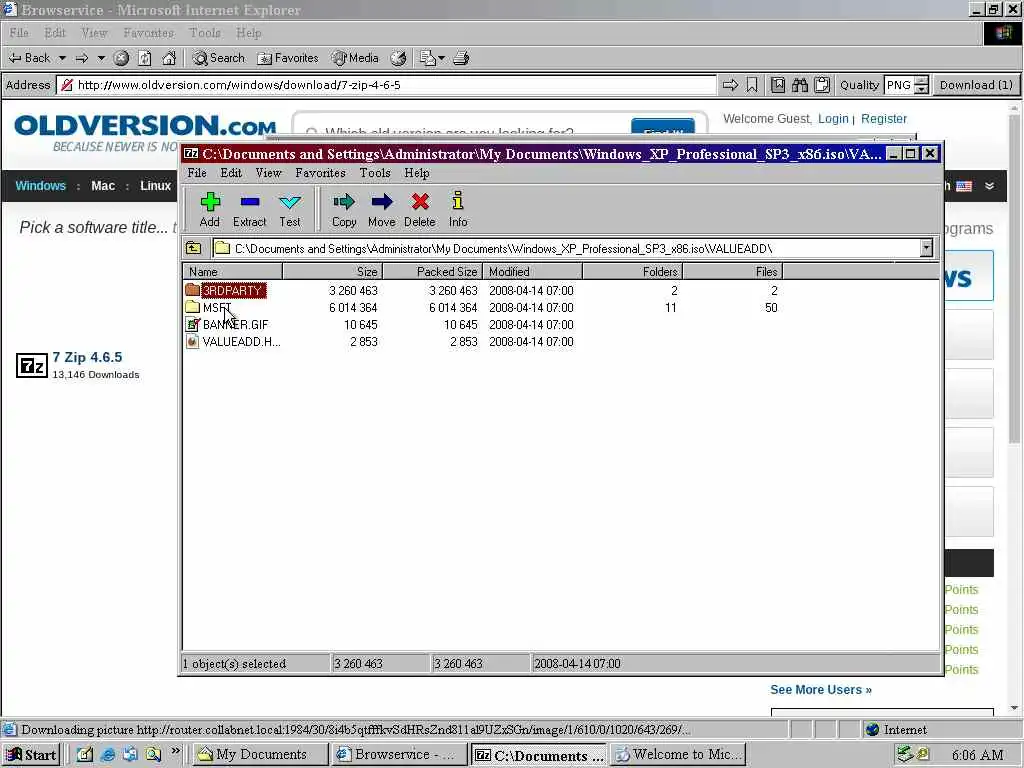Click the icon left of binoculars

point(778,85)
